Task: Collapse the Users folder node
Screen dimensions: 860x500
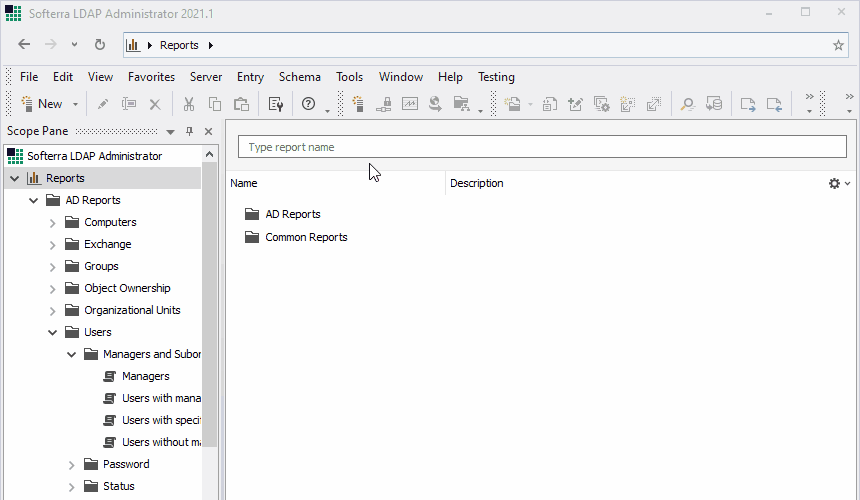Action: (53, 332)
